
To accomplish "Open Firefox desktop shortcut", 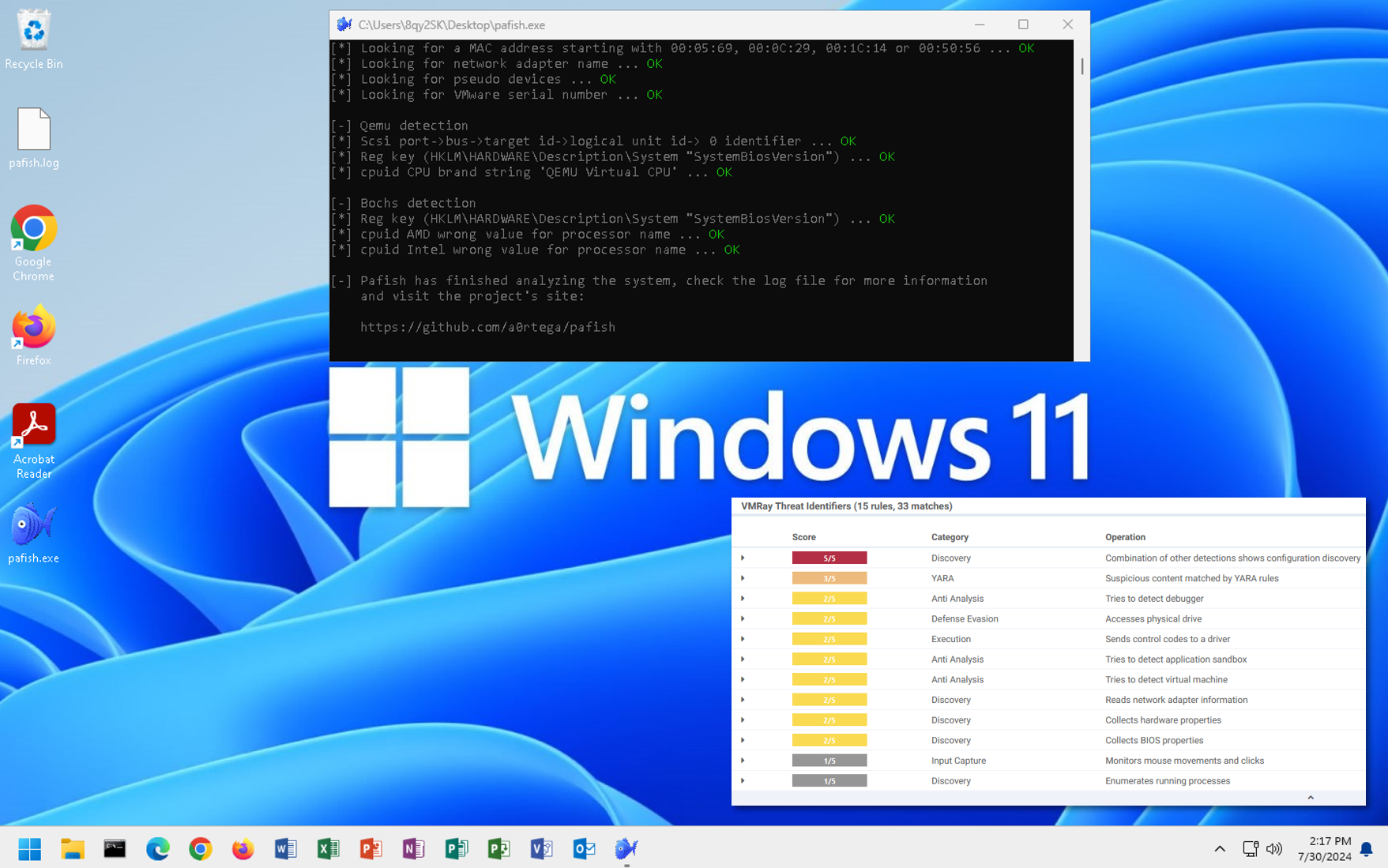I will click(33, 336).
